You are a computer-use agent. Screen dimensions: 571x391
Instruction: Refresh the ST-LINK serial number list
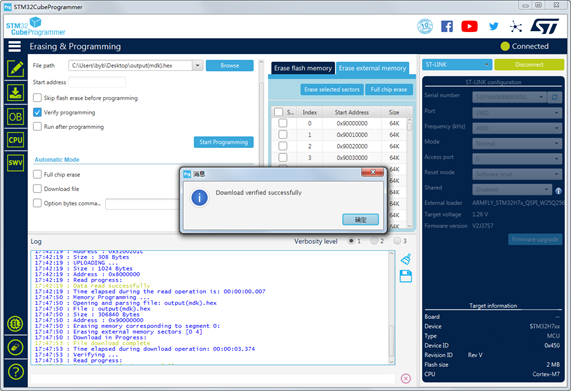pos(554,97)
